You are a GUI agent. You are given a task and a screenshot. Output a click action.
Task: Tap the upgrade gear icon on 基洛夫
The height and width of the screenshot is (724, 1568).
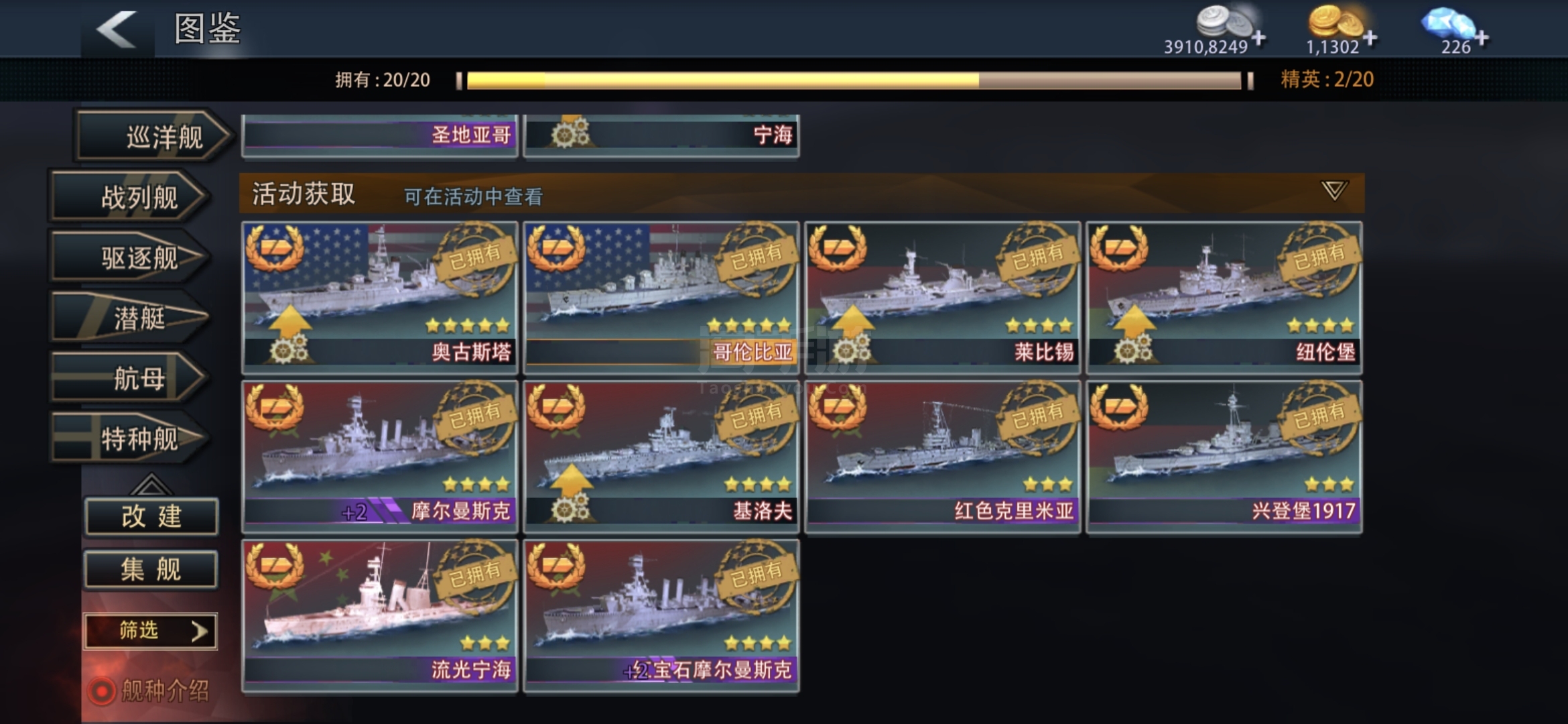point(571,507)
